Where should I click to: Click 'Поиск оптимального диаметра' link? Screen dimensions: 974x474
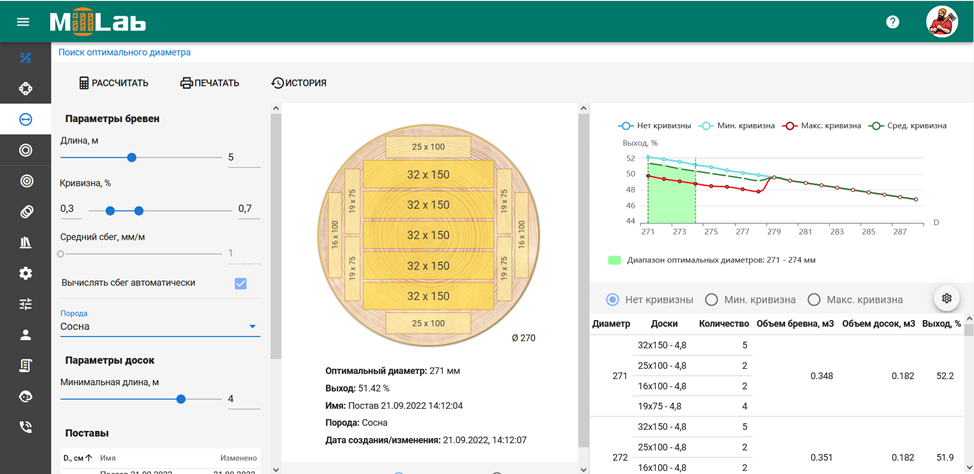(x=124, y=52)
